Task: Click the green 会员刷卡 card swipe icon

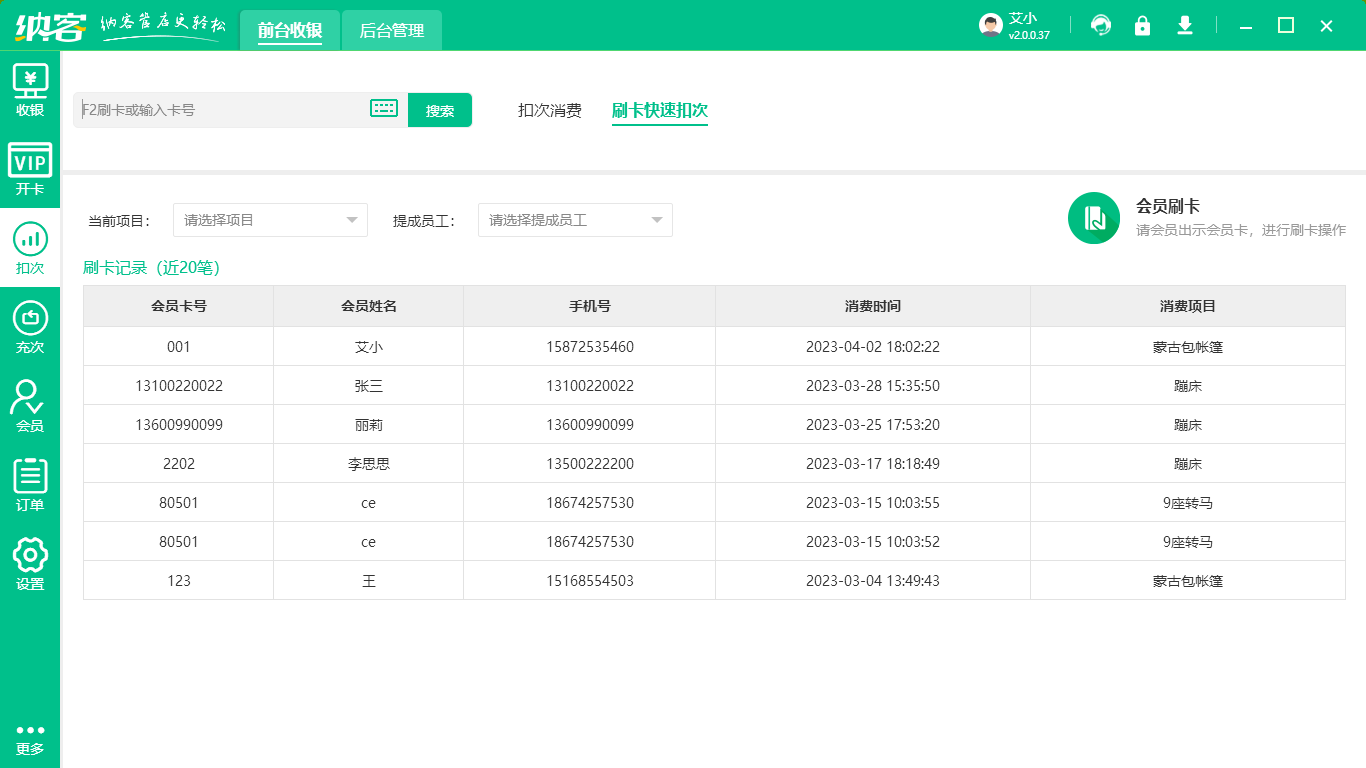Action: [1093, 218]
